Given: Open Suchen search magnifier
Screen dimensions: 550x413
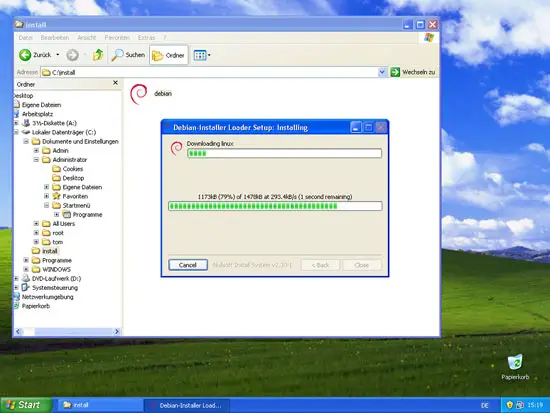Looking at the screenshot, I should [x=117, y=55].
